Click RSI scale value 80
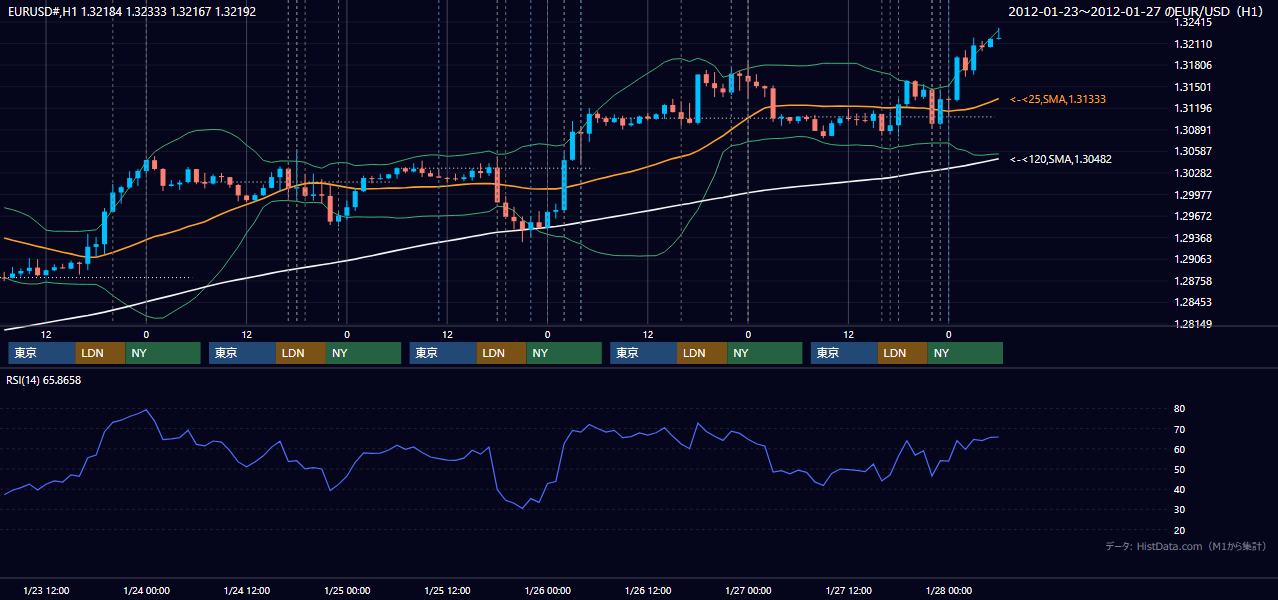 coord(1180,409)
